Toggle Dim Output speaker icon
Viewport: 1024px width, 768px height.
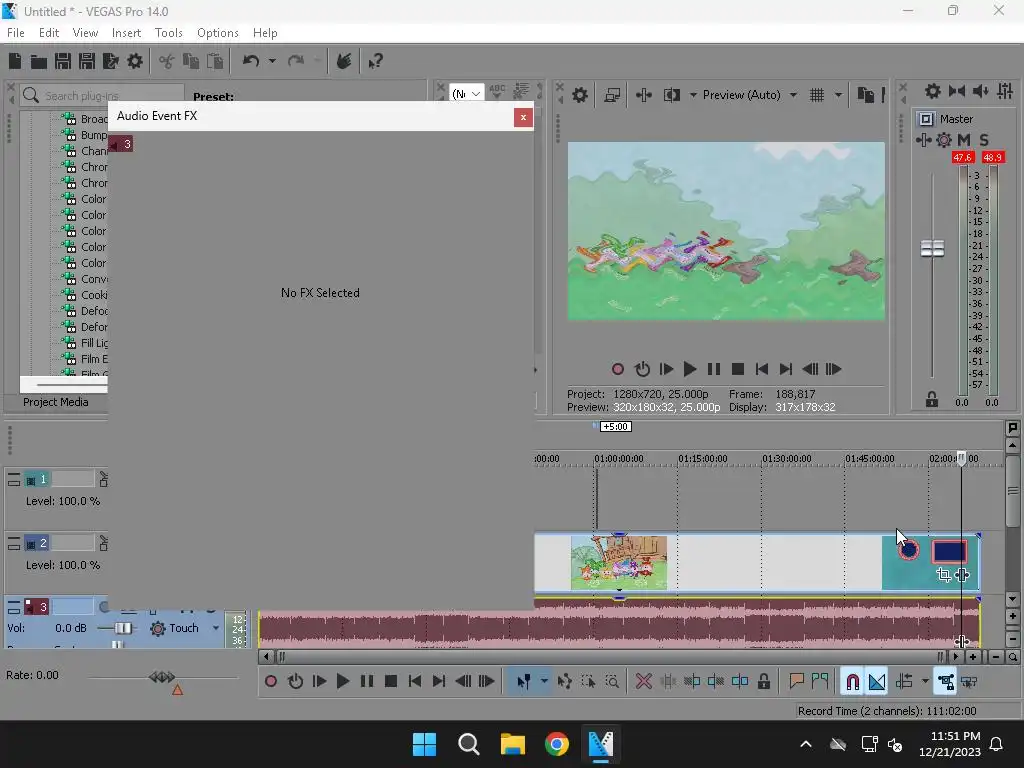(x=980, y=91)
